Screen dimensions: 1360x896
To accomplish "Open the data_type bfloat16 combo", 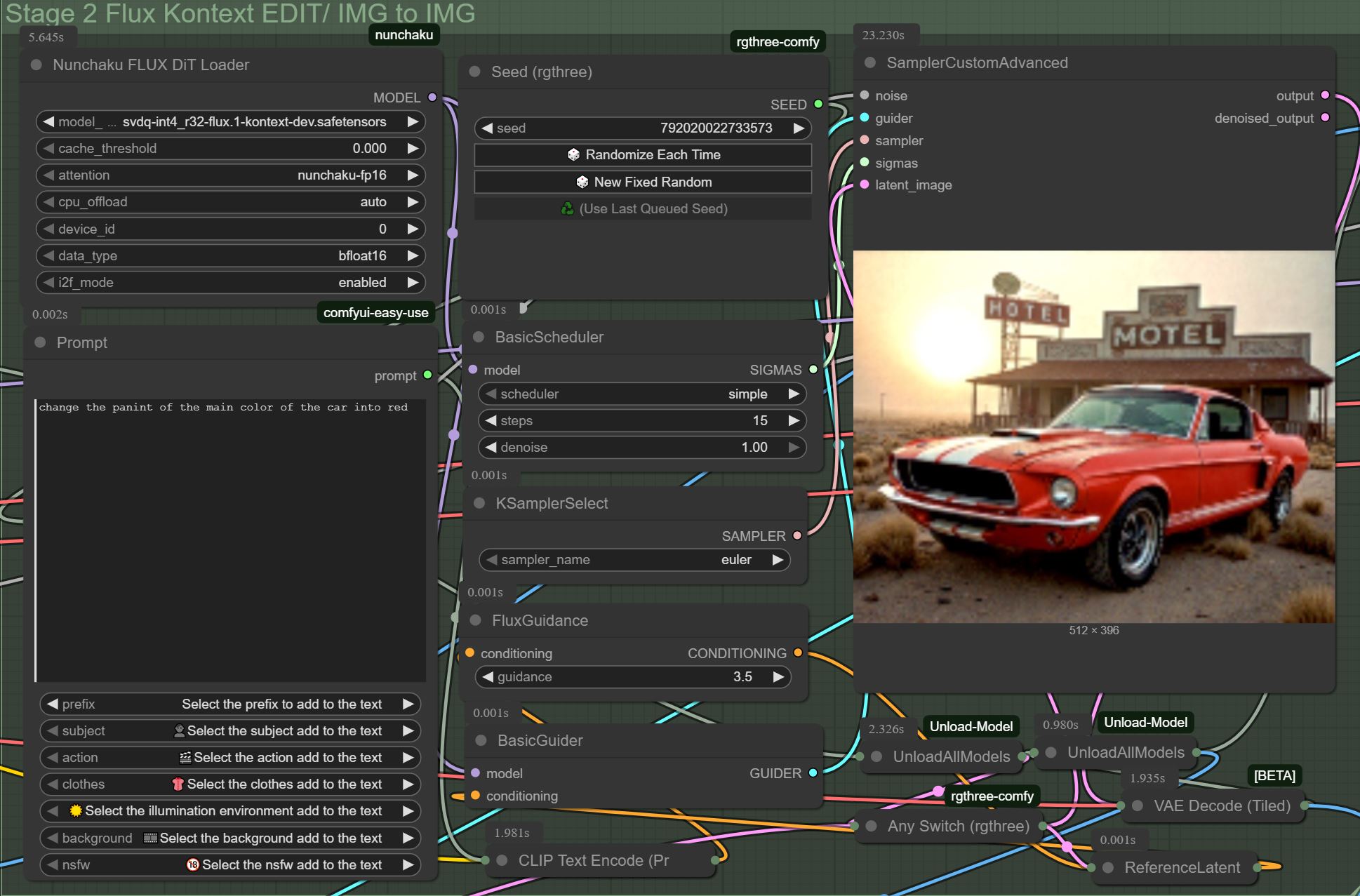I will 230,255.
